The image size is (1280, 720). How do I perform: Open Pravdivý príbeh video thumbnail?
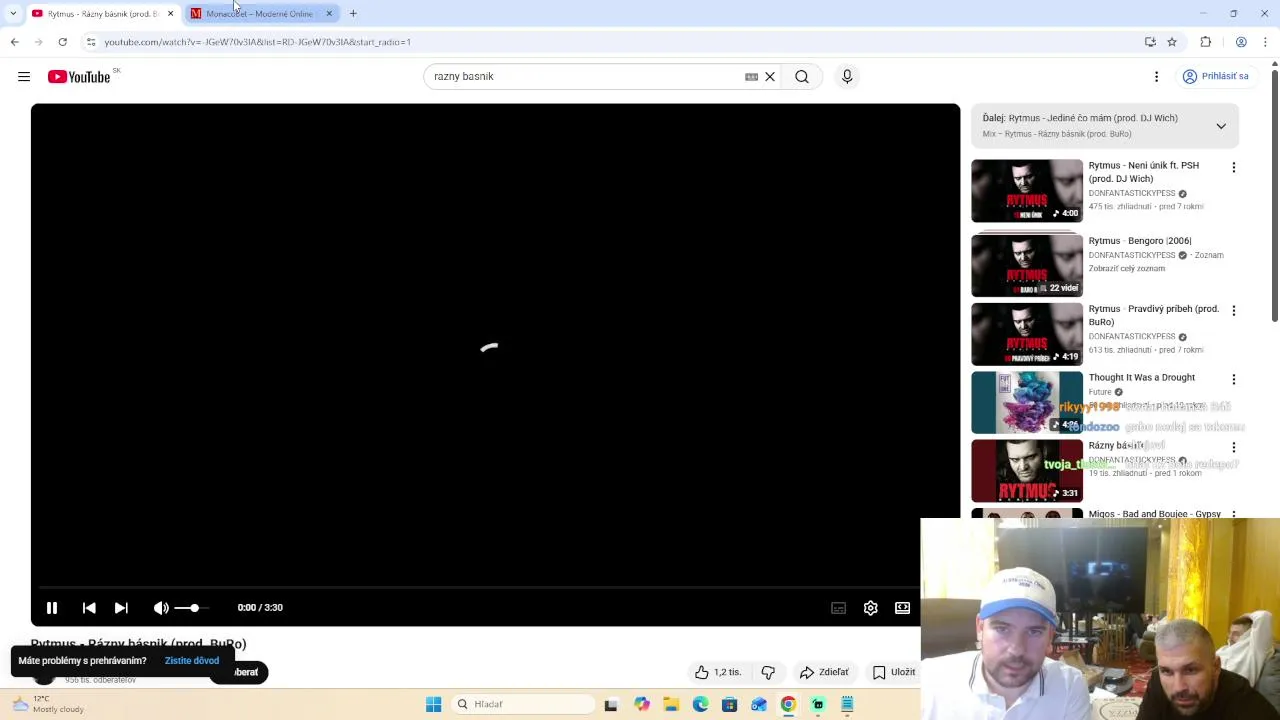[x=1027, y=334]
